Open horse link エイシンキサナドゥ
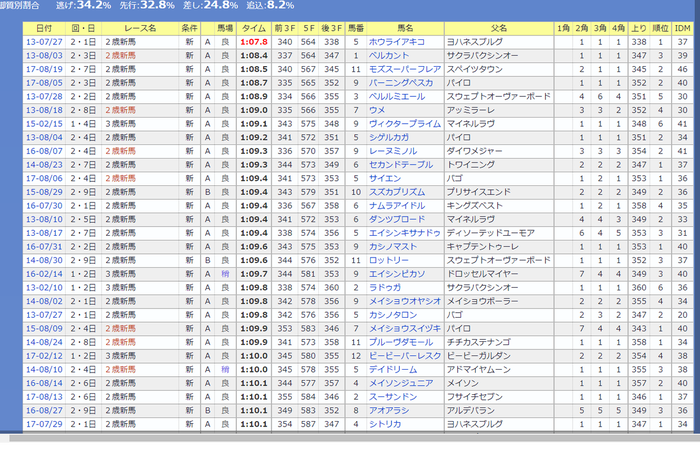Viewport: 700px width, 461px height. tap(404, 233)
